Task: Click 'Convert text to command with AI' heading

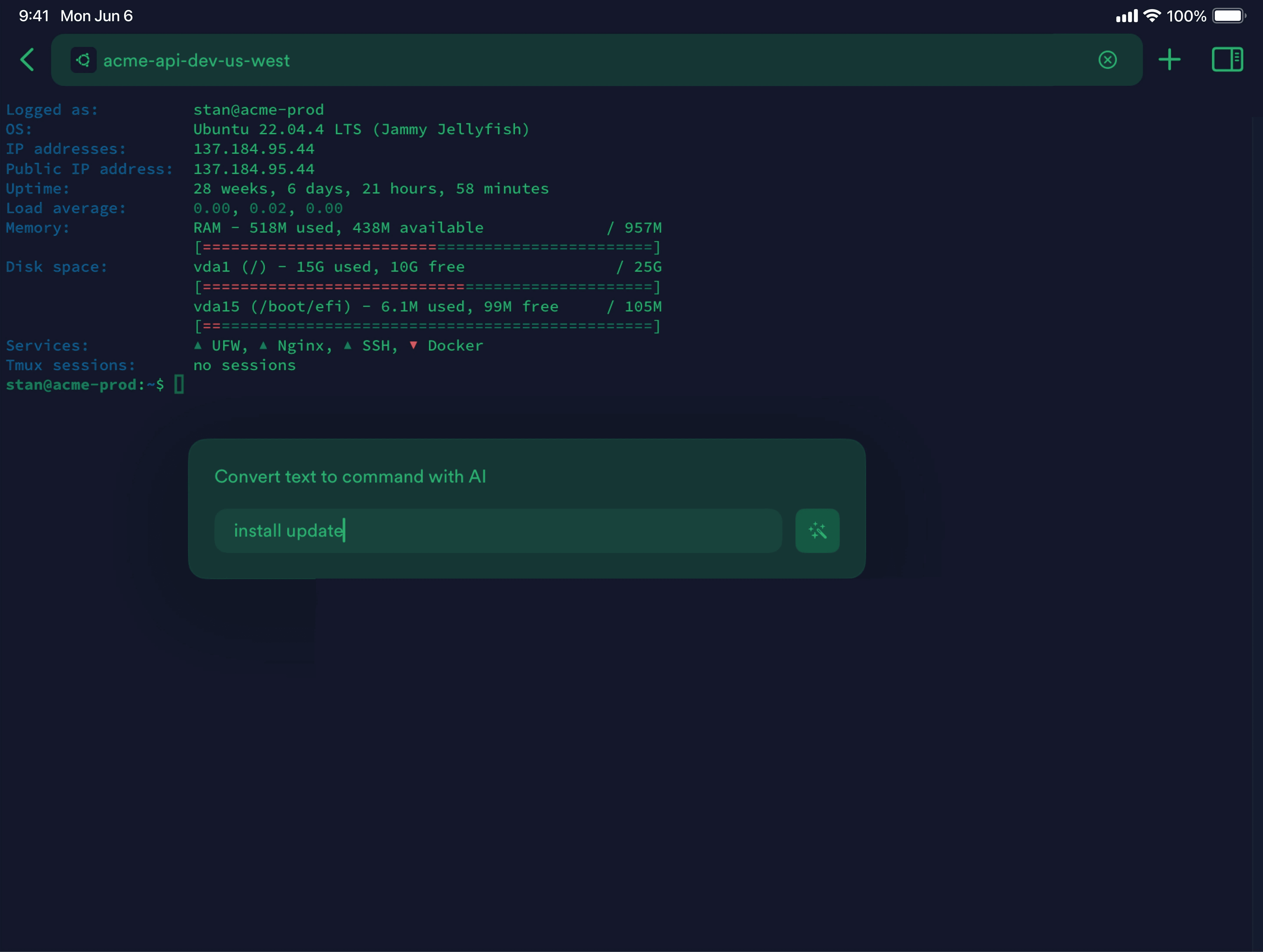Action: 350,476
